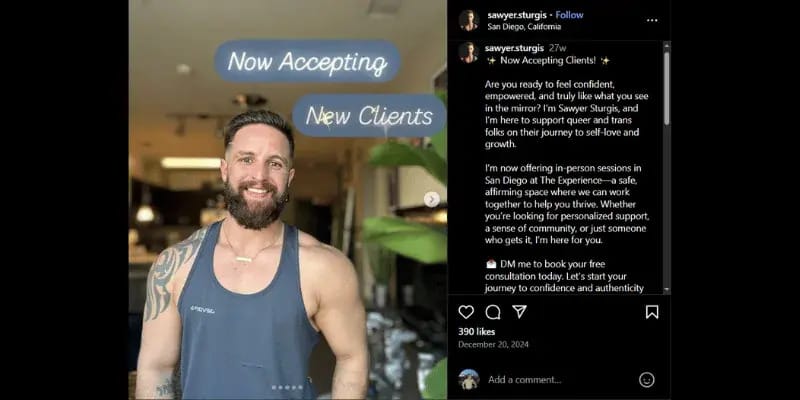Viewport: 800px width, 400px height.
Task: Click scrollbar up arrow in caption
Action: [666, 46]
